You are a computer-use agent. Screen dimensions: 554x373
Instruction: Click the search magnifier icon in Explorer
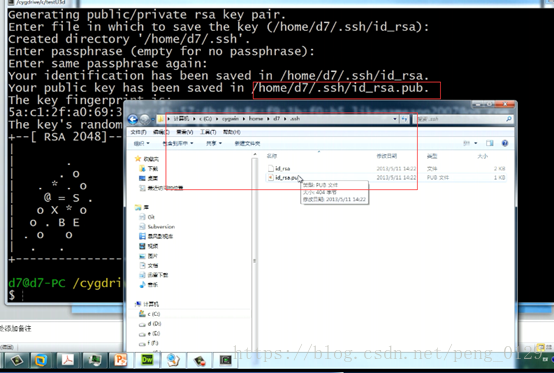(x=509, y=119)
